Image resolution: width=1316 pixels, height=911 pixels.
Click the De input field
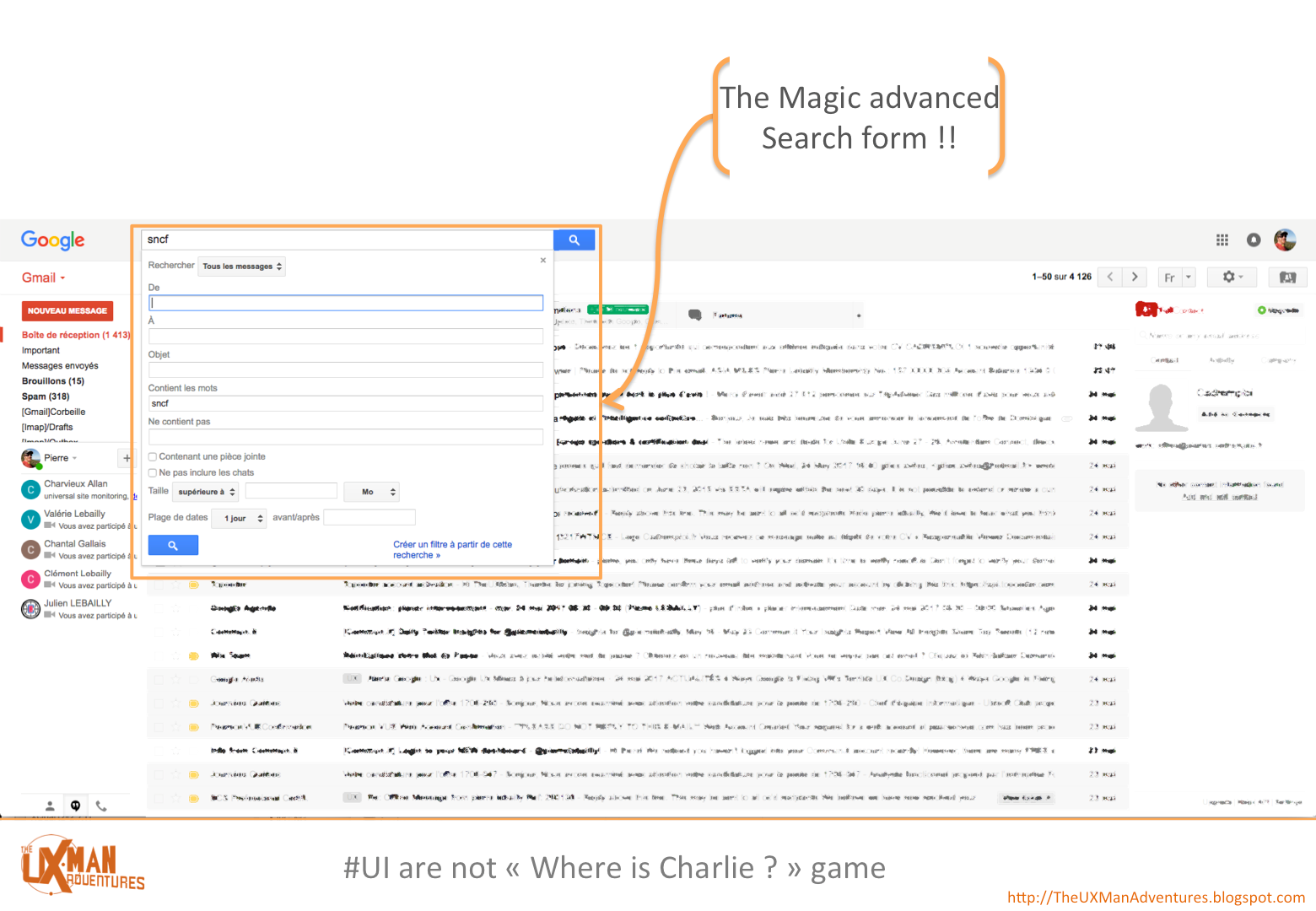pyautogui.click(x=346, y=303)
